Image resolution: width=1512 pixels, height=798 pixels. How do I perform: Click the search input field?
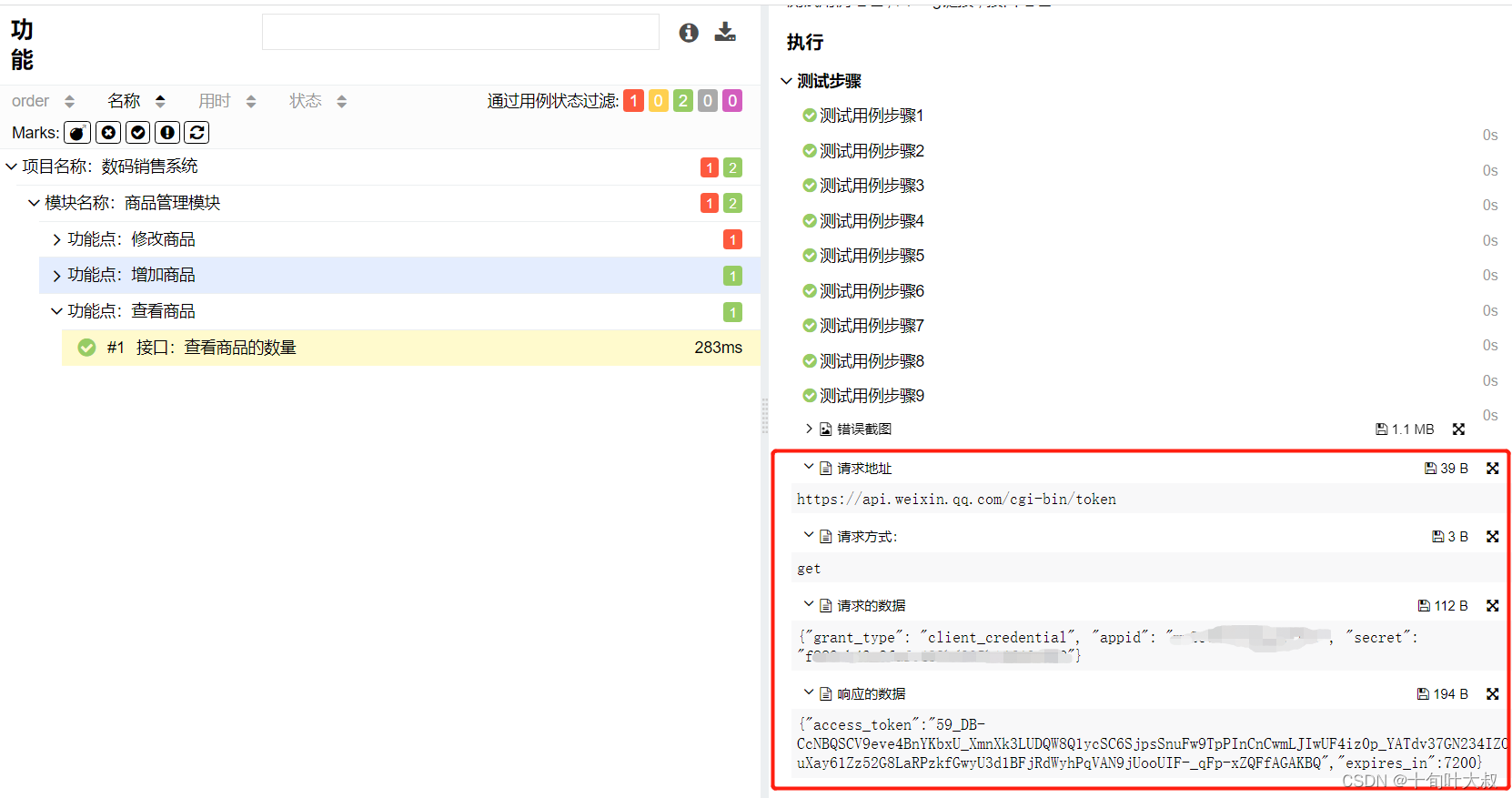tap(460, 32)
